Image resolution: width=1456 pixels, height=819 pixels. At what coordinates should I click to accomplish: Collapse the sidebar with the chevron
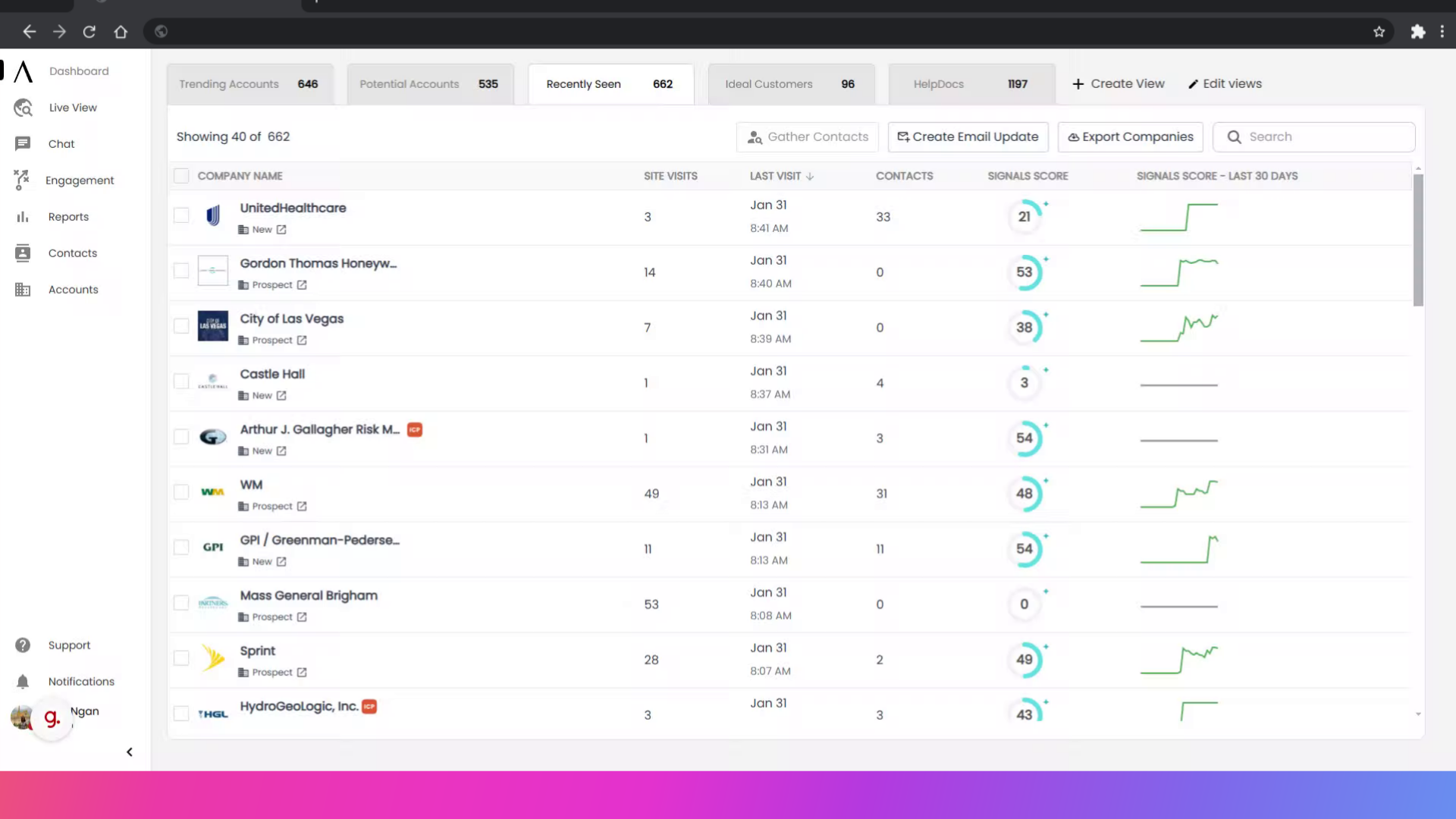coord(130,752)
